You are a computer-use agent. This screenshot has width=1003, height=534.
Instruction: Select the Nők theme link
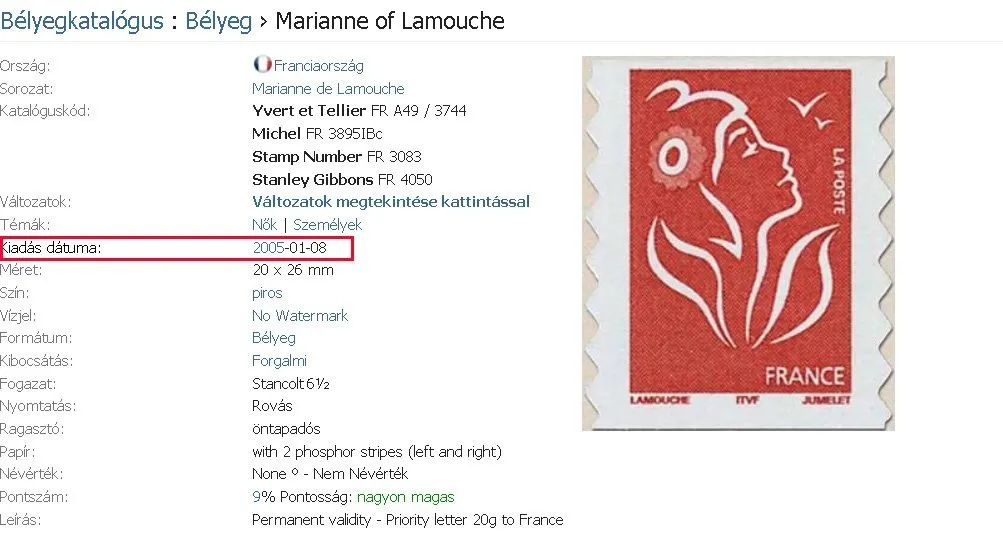pos(264,225)
